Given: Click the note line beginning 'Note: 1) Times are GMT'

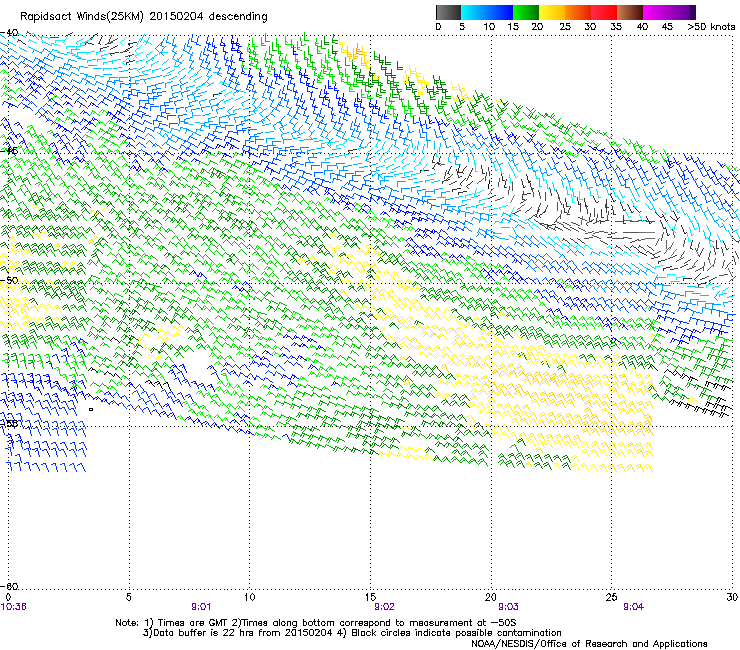Looking at the screenshot, I should [316, 623].
